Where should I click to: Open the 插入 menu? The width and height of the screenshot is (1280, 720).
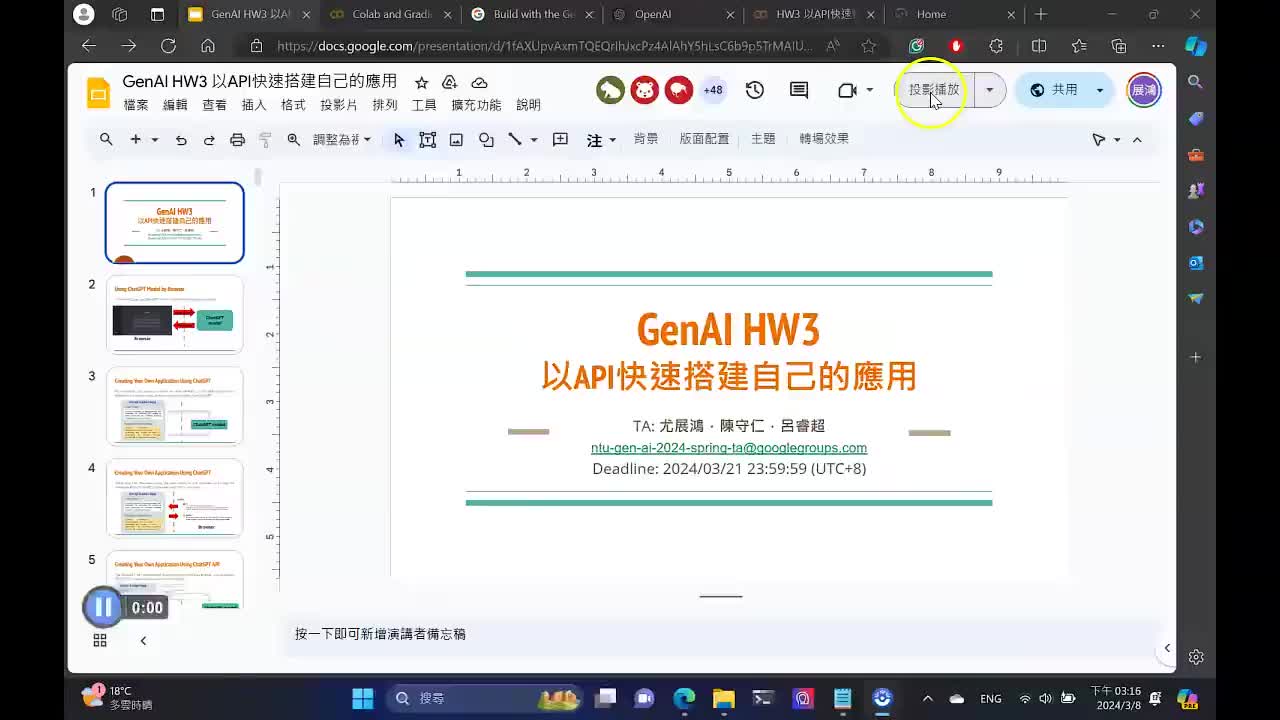(x=254, y=105)
